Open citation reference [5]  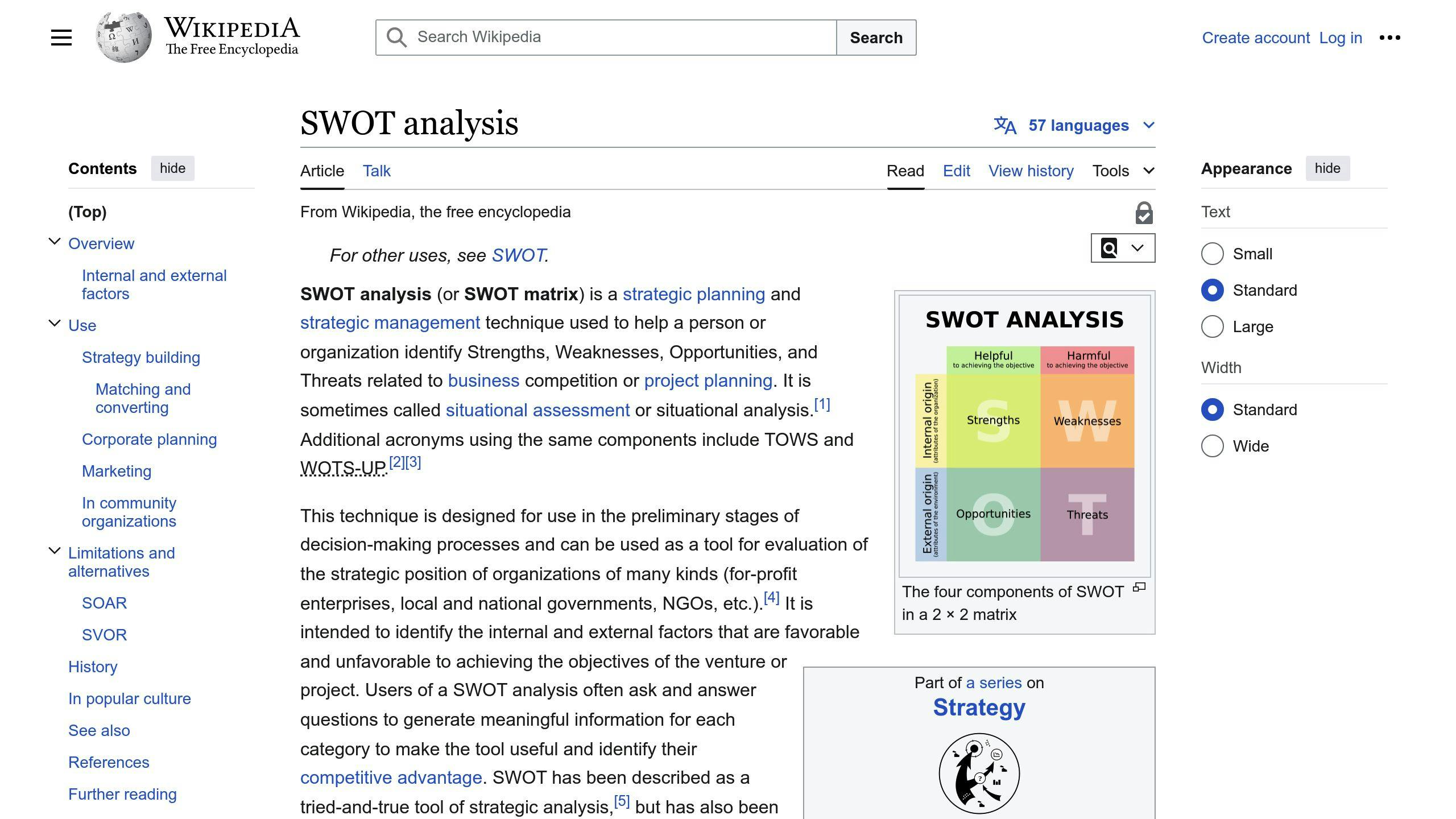point(622,801)
